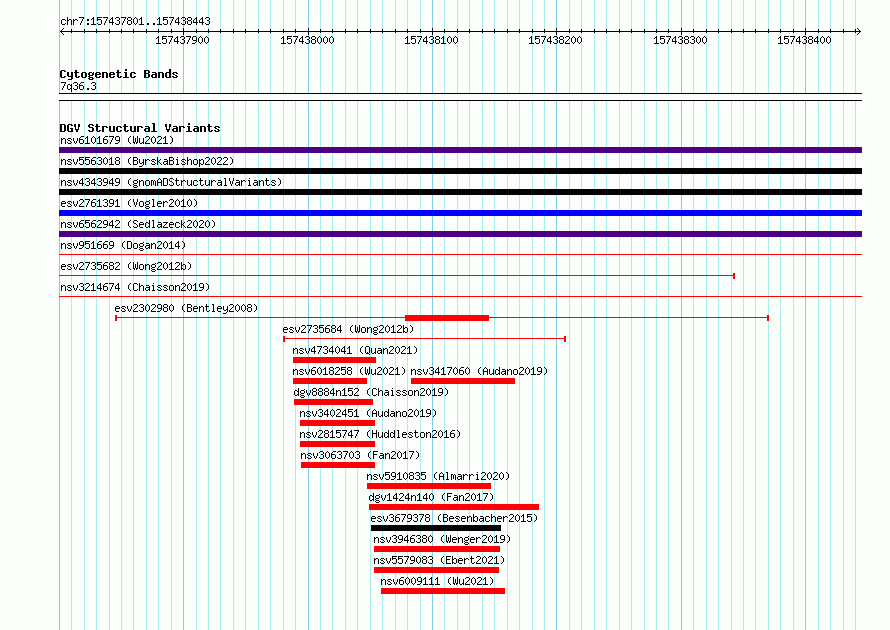Select the esv2735684 (Wong2012b) label
Image resolution: width=890 pixels, height=630 pixels.
pos(348,329)
